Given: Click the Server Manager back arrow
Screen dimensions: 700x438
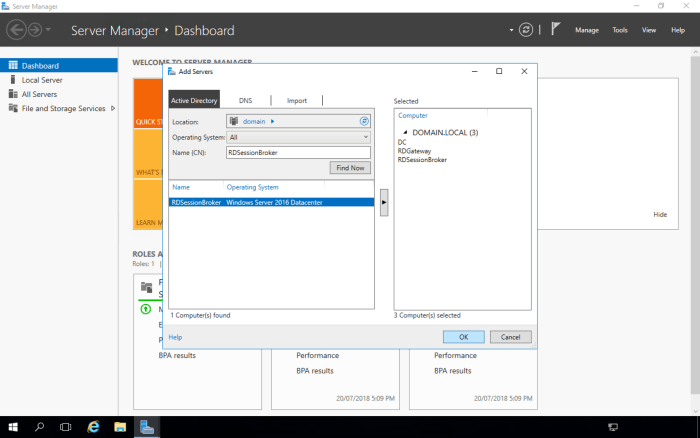Looking at the screenshot, I should (x=17, y=30).
